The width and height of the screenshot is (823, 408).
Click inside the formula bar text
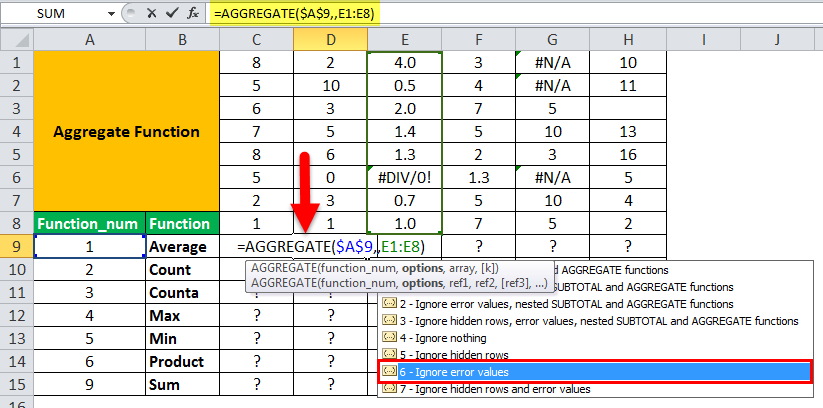pyautogui.click(x=294, y=14)
